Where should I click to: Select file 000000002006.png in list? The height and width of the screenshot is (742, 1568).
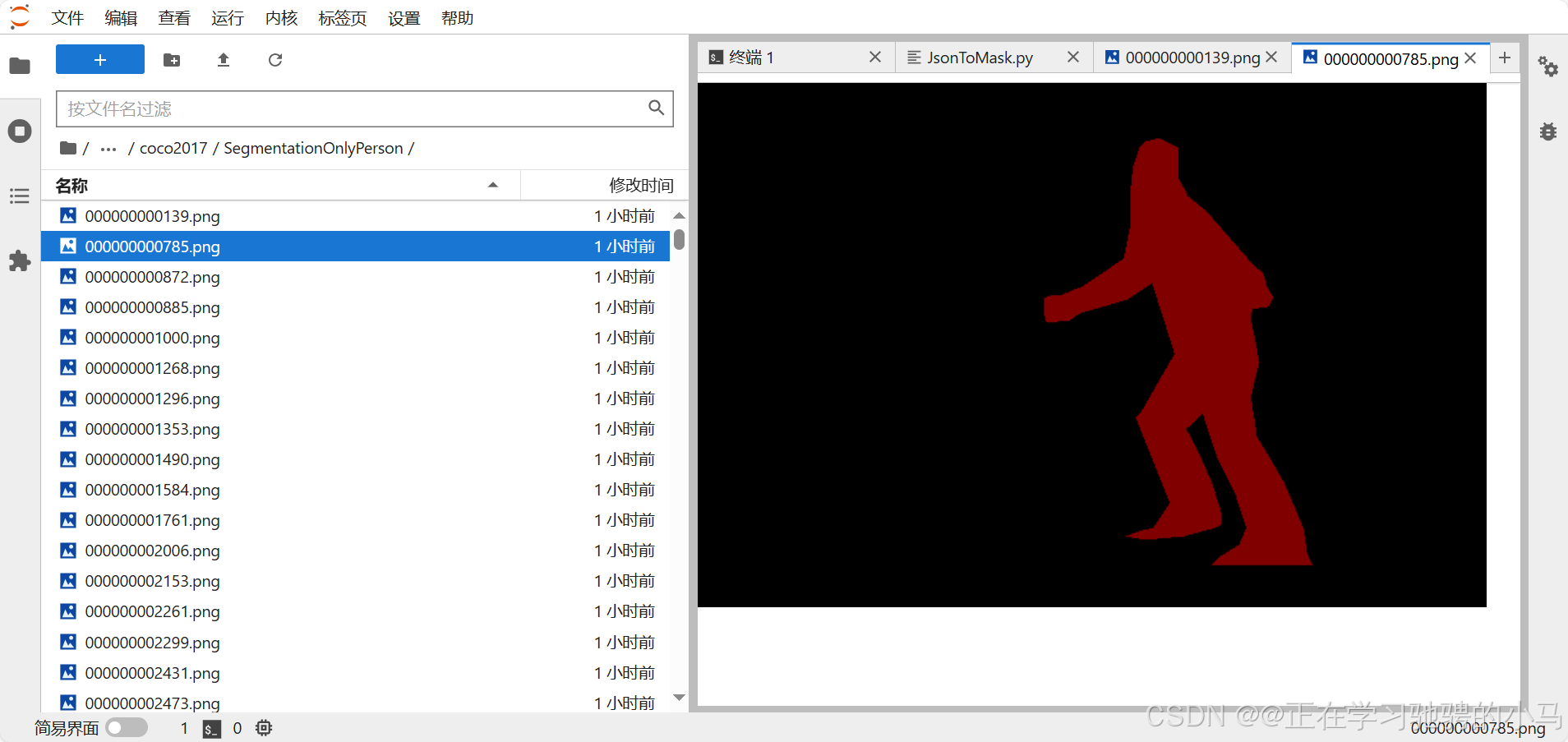(x=355, y=550)
